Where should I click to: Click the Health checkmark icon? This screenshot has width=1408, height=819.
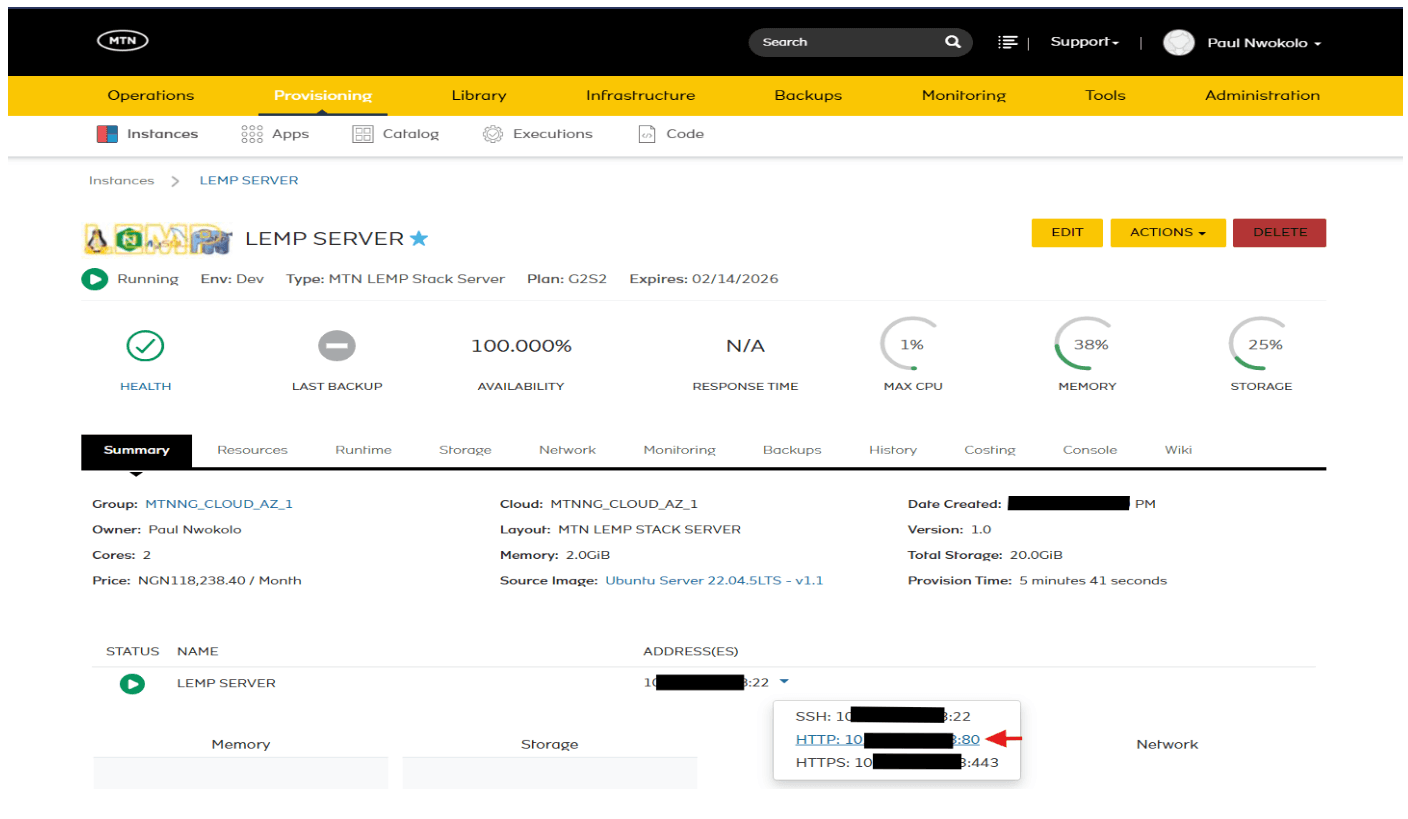click(x=145, y=346)
